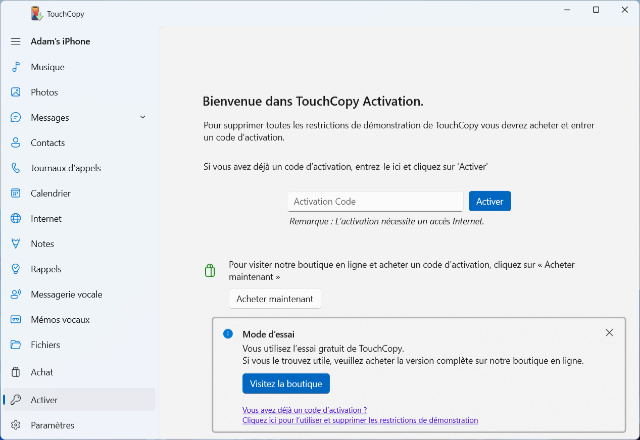Maximize the TouchCopy window
The width and height of the screenshot is (640, 440).
pyautogui.click(x=596, y=10)
